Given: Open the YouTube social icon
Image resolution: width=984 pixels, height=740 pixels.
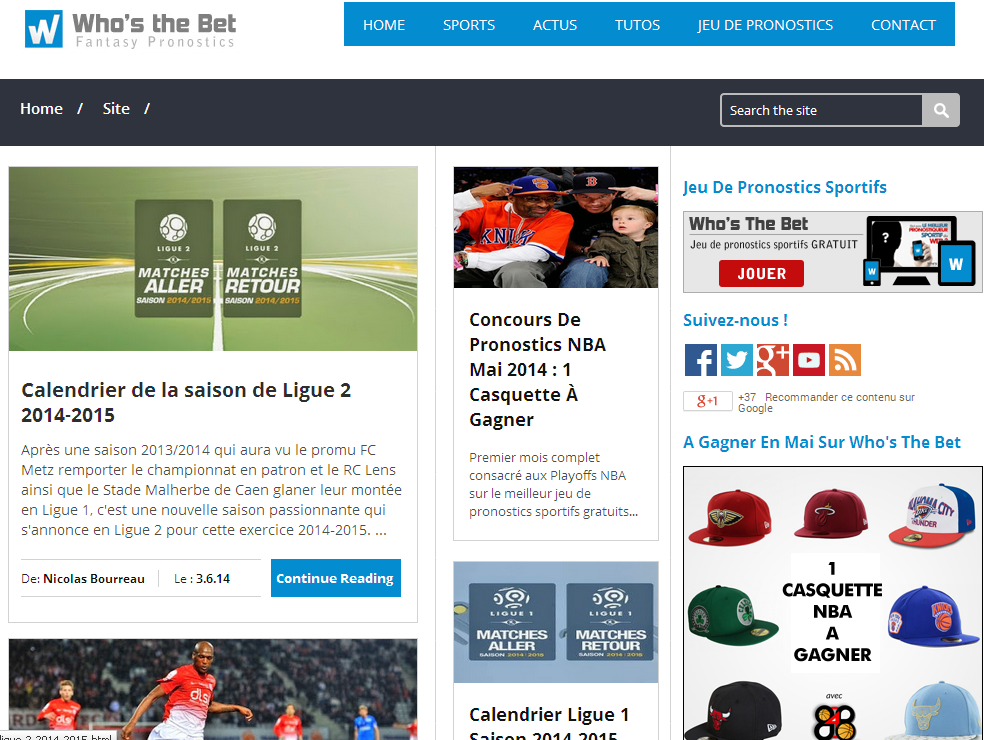Looking at the screenshot, I should 809,360.
